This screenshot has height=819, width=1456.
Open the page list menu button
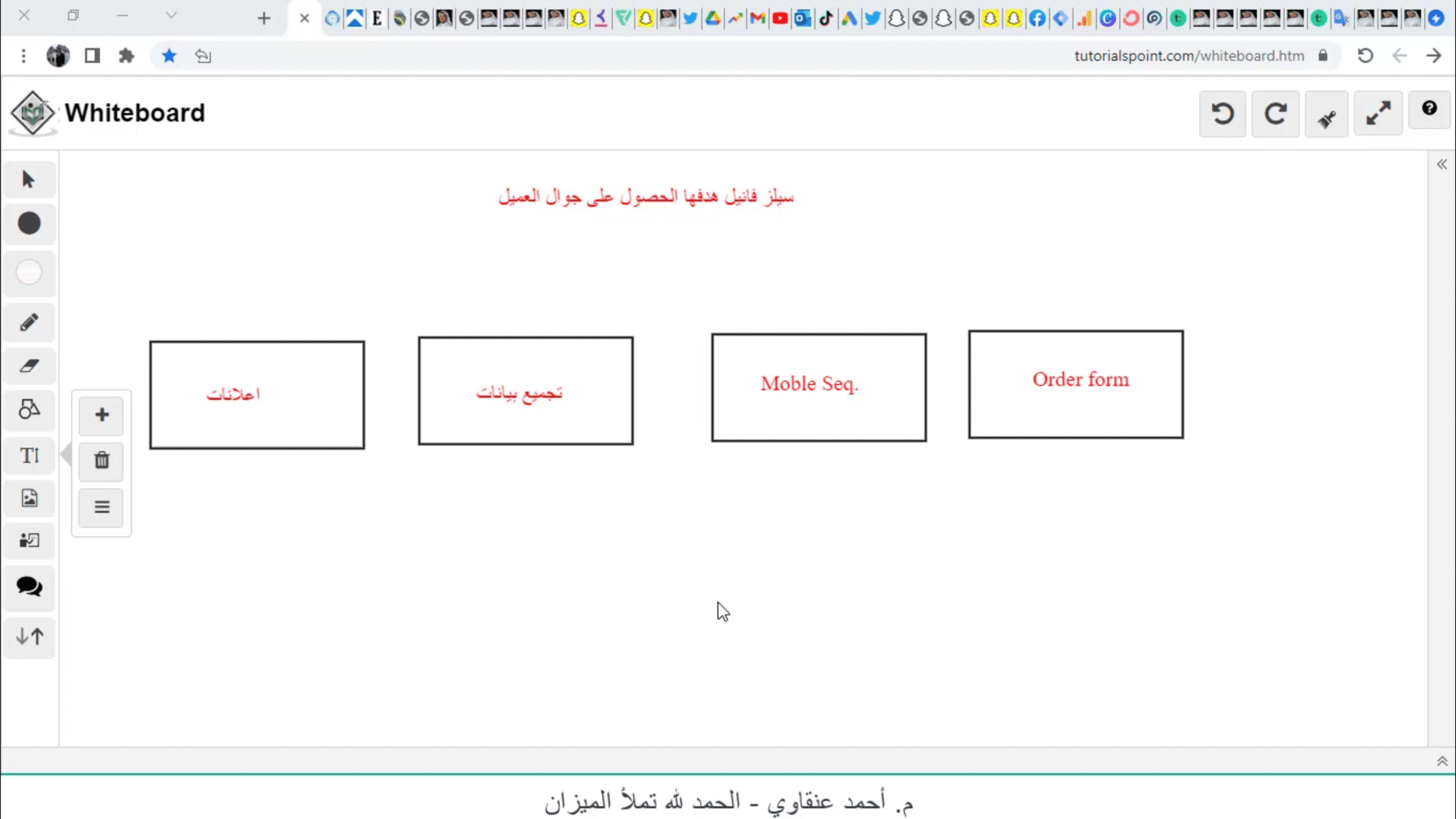(101, 507)
